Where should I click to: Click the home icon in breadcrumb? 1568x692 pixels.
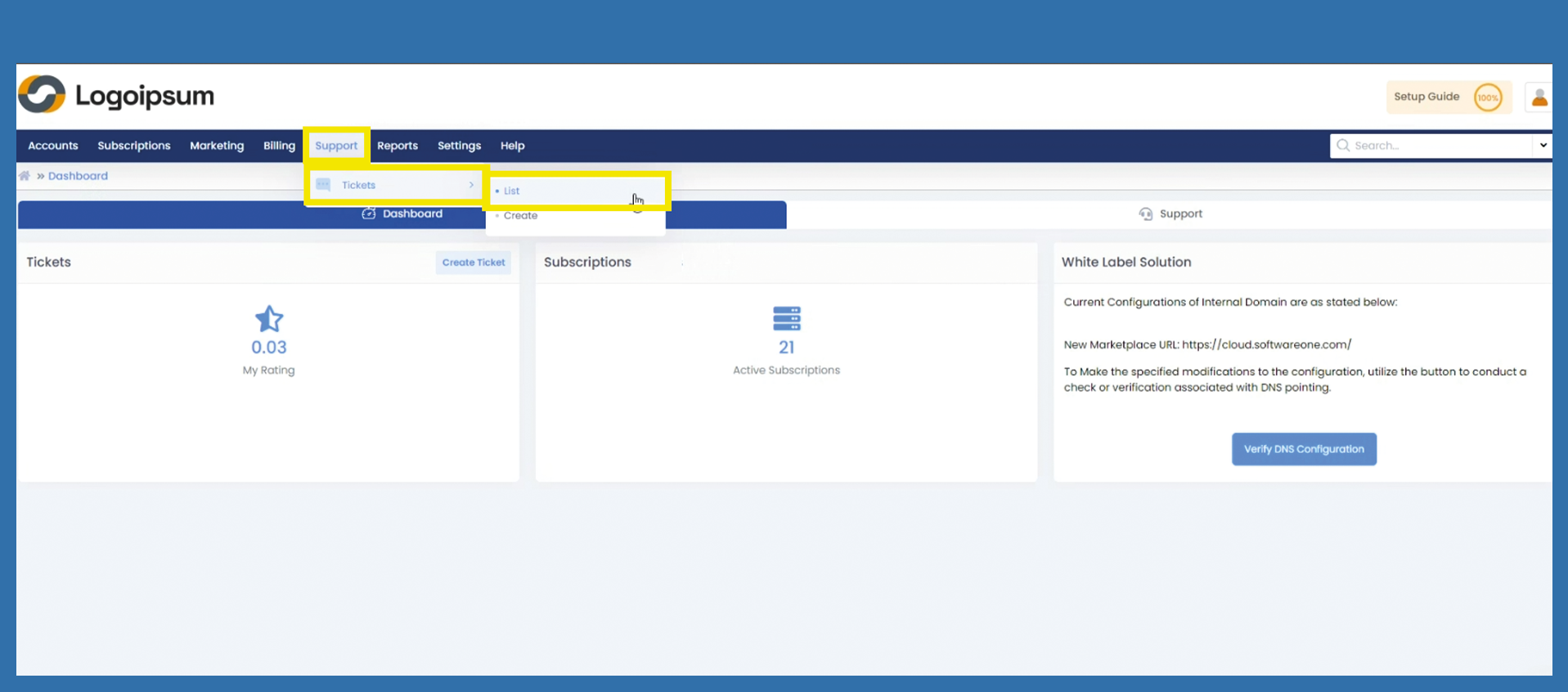click(25, 176)
